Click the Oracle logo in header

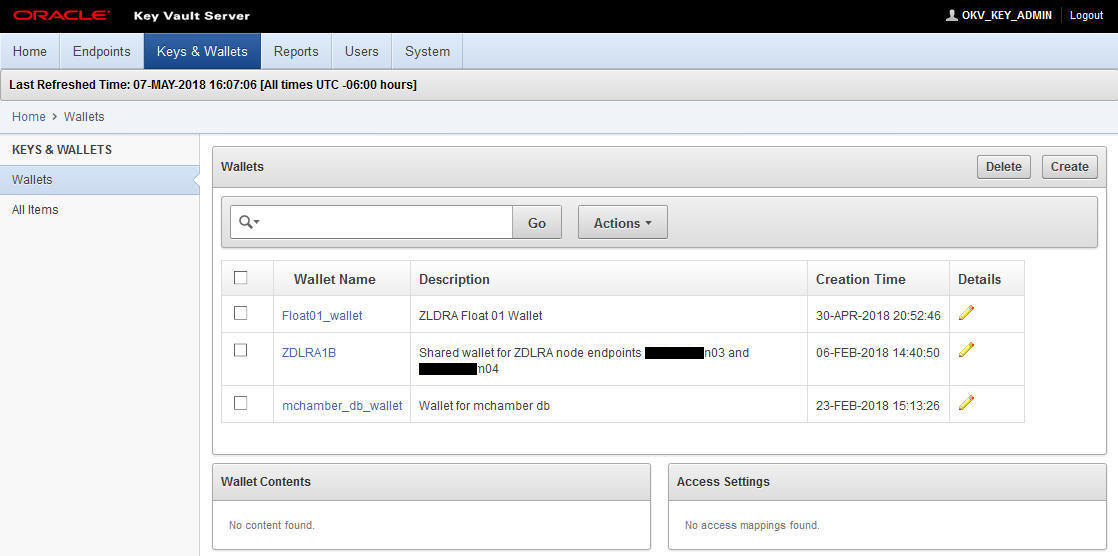(61, 15)
